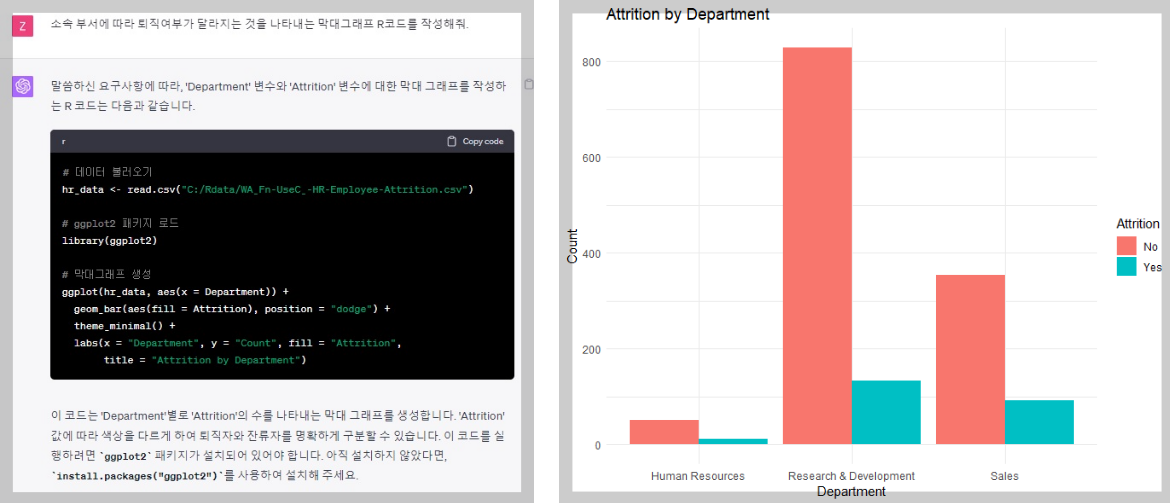Click the red Research & Development bar

(x=817, y=246)
